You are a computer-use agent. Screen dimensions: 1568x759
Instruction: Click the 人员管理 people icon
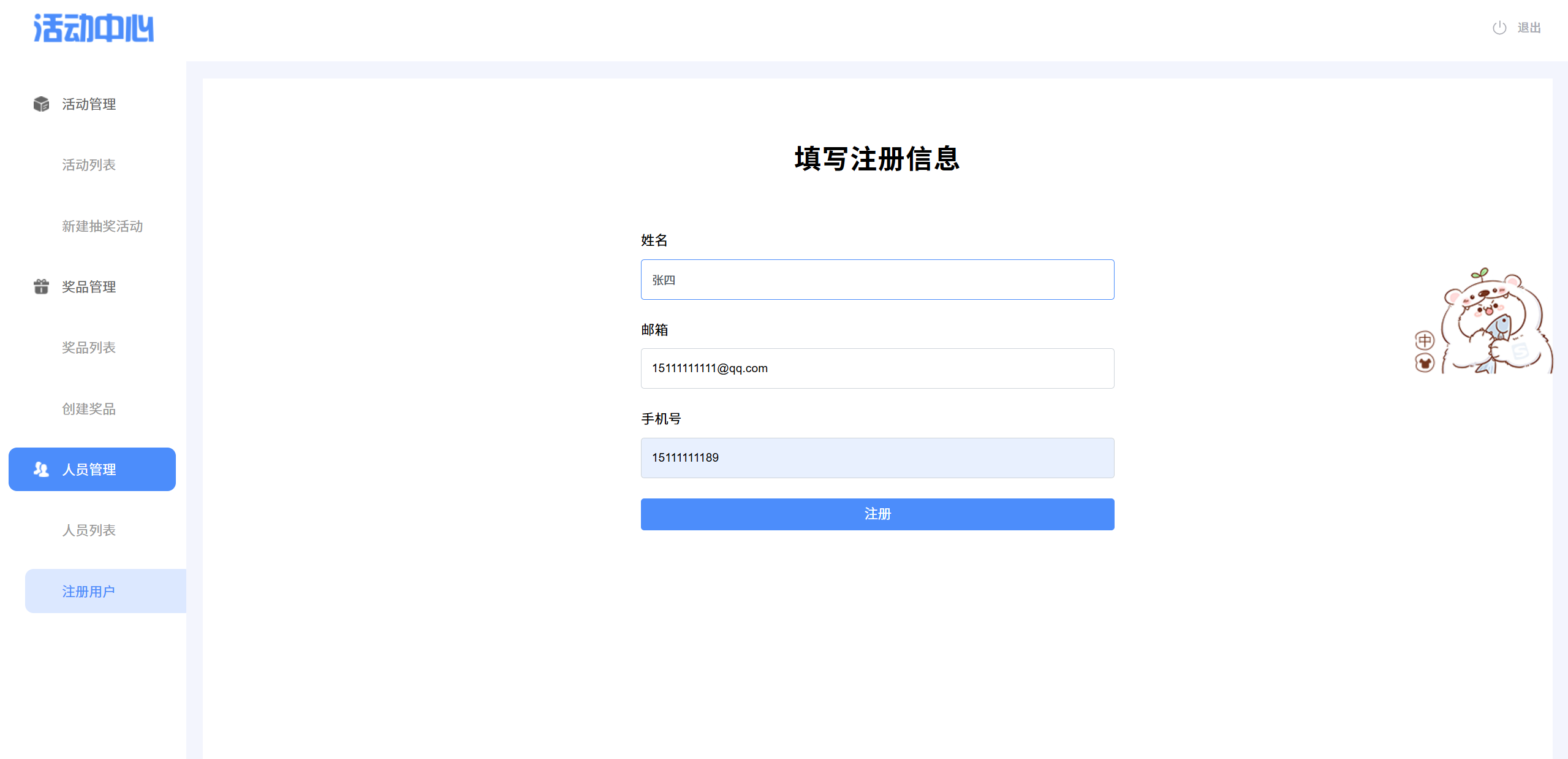pos(41,469)
